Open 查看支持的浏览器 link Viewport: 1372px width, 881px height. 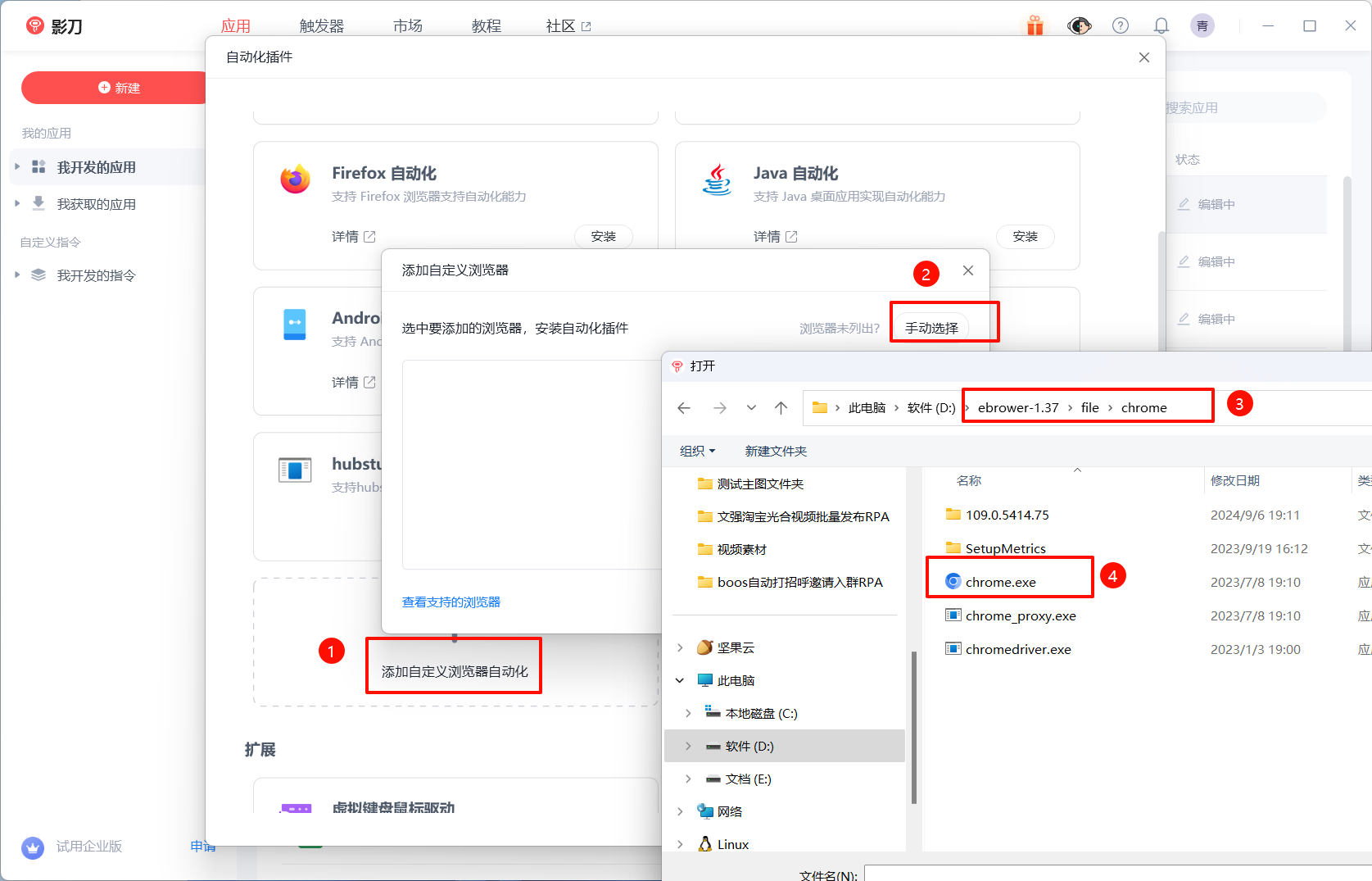[x=451, y=602]
